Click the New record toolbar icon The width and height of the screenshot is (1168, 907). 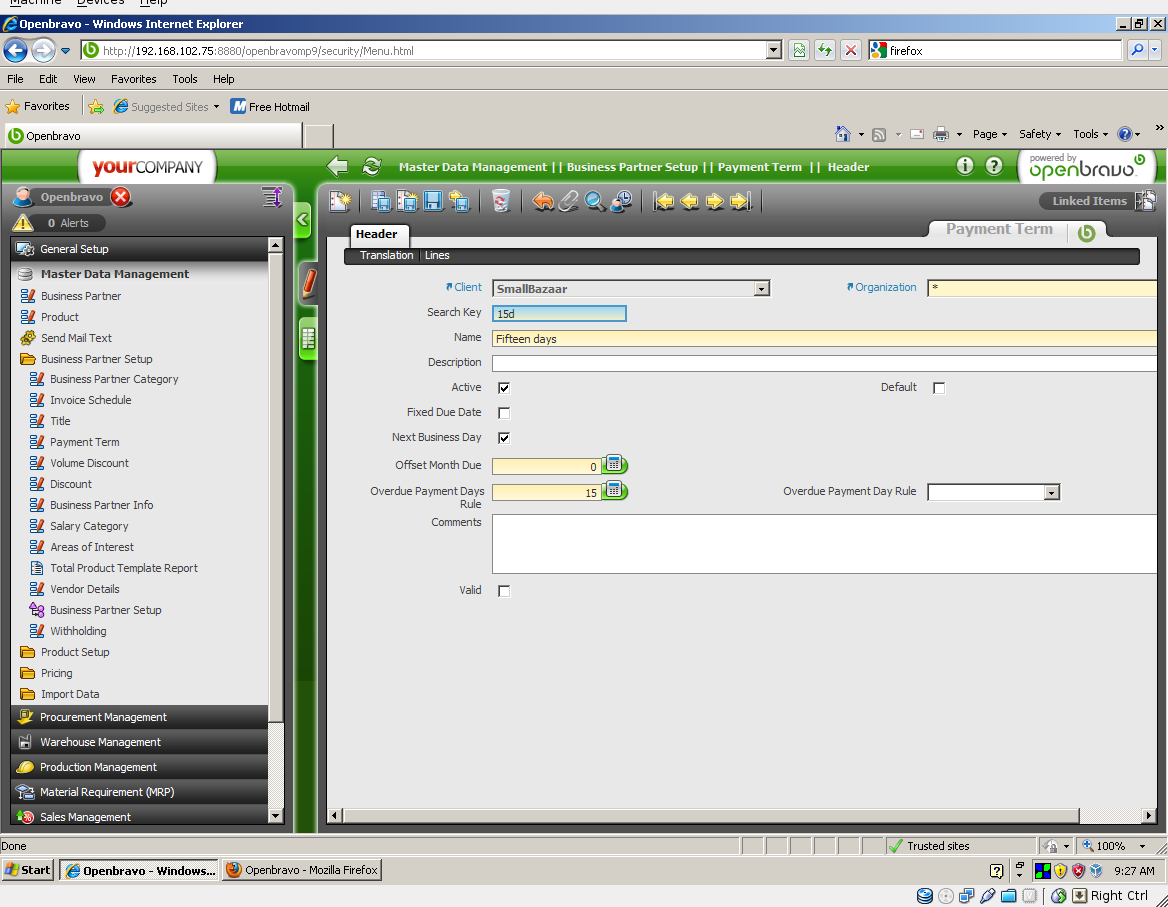341,201
